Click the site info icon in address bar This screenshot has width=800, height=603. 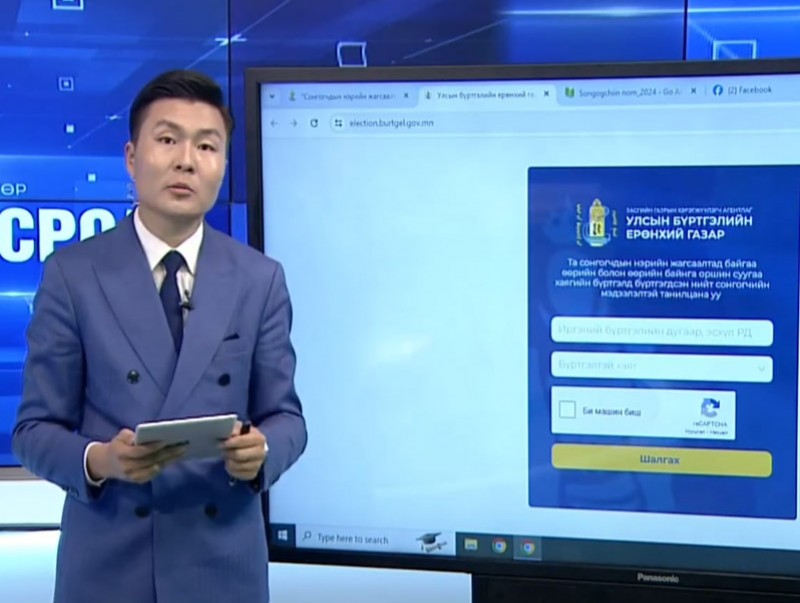pos(337,123)
